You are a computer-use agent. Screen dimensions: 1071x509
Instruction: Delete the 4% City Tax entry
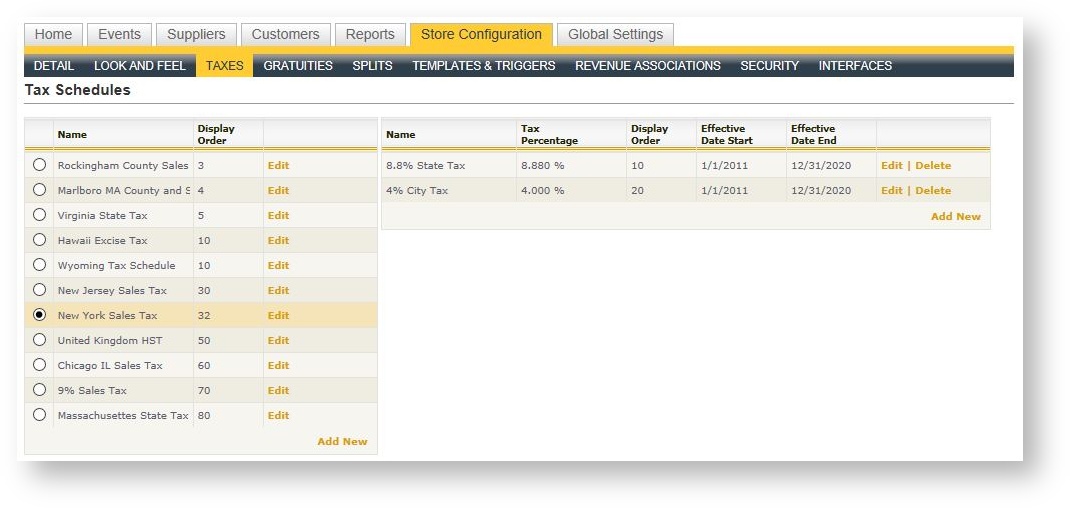pyautogui.click(x=933, y=190)
